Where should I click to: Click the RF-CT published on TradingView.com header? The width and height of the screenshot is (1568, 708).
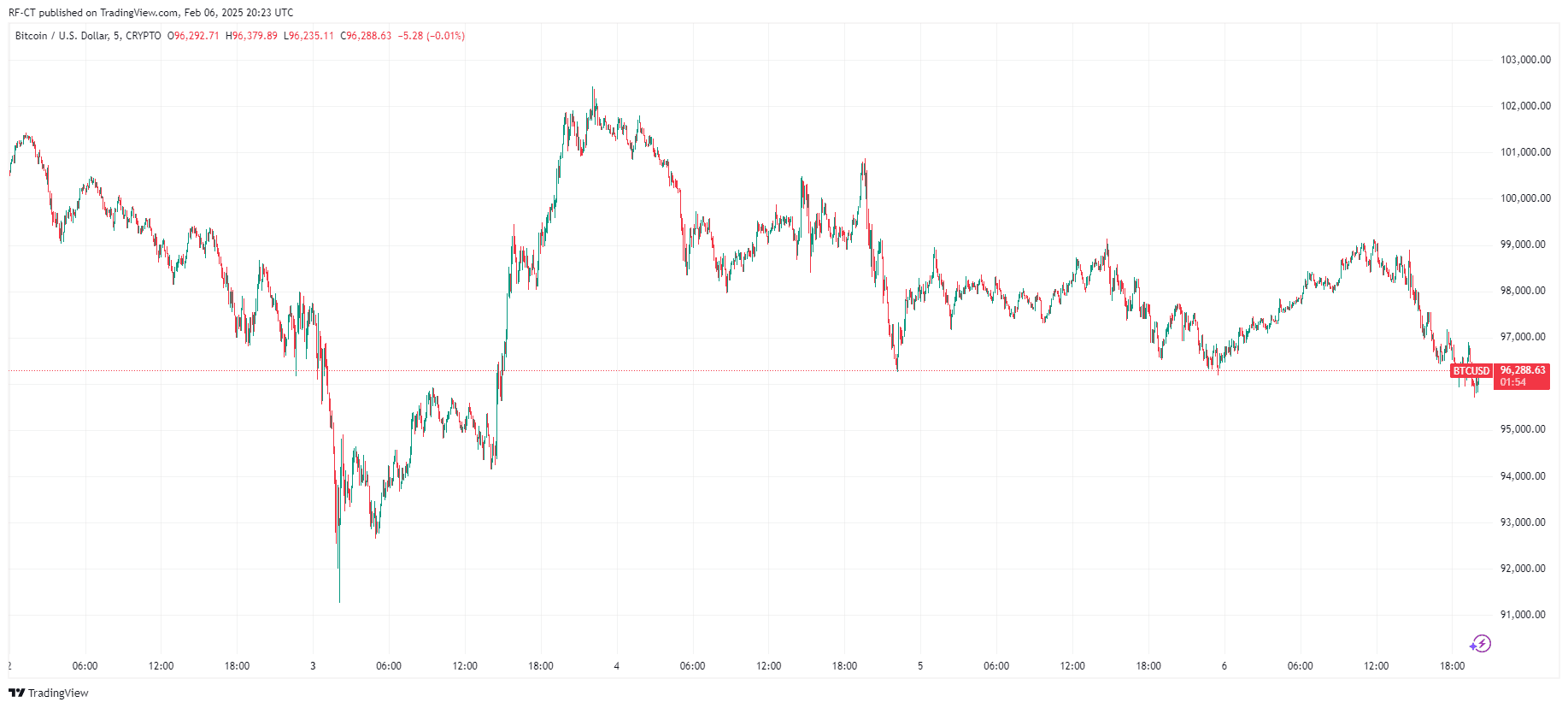click(150, 13)
